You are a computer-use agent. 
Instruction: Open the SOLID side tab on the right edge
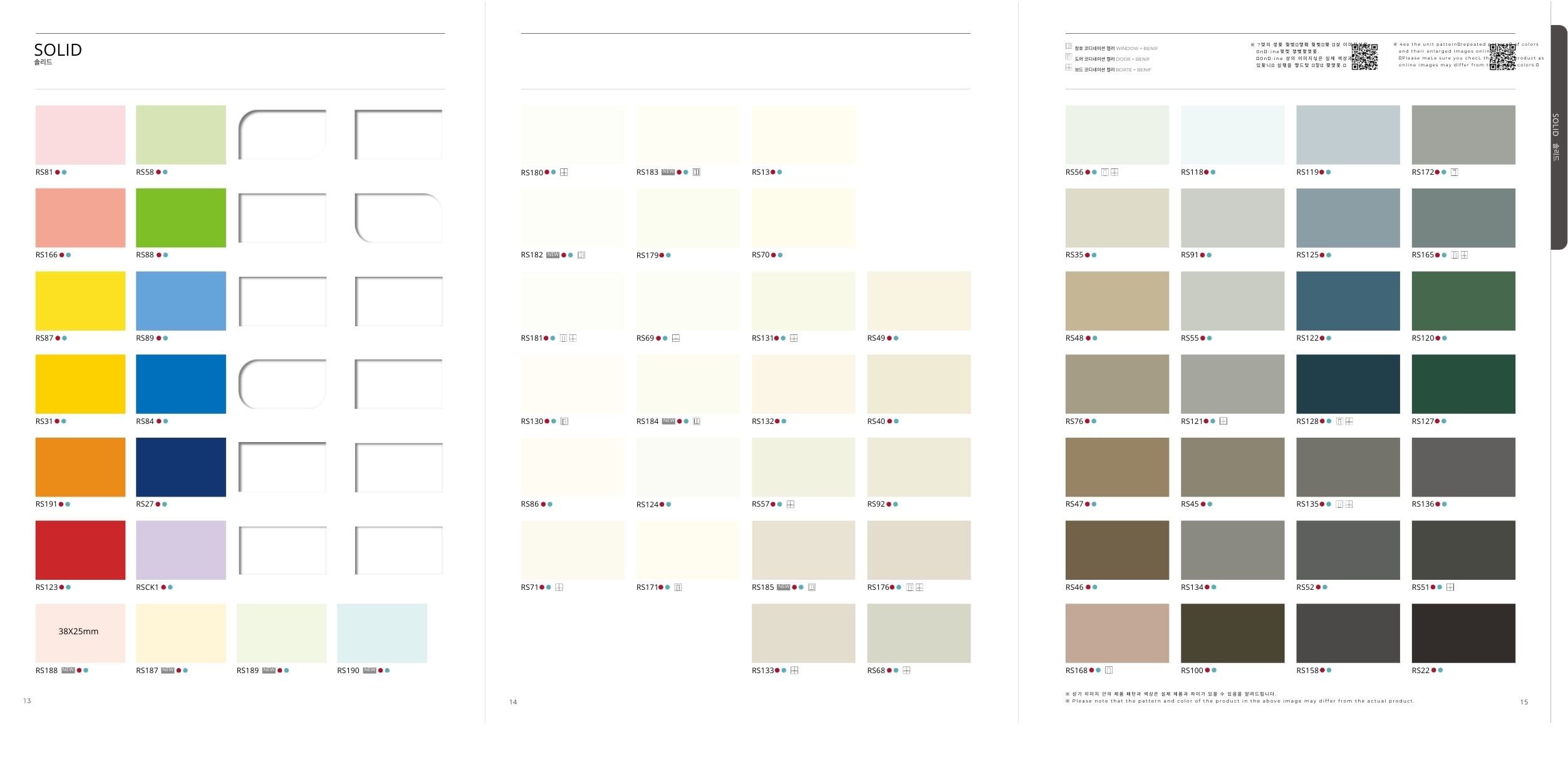point(1559,137)
